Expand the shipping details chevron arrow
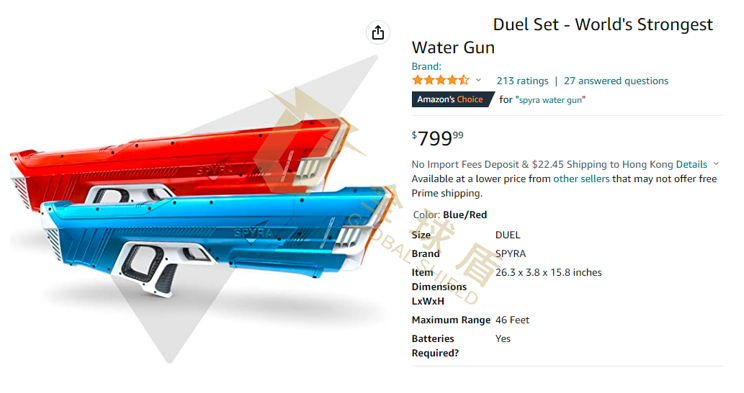Screen dimensions: 744x393 pos(716,164)
